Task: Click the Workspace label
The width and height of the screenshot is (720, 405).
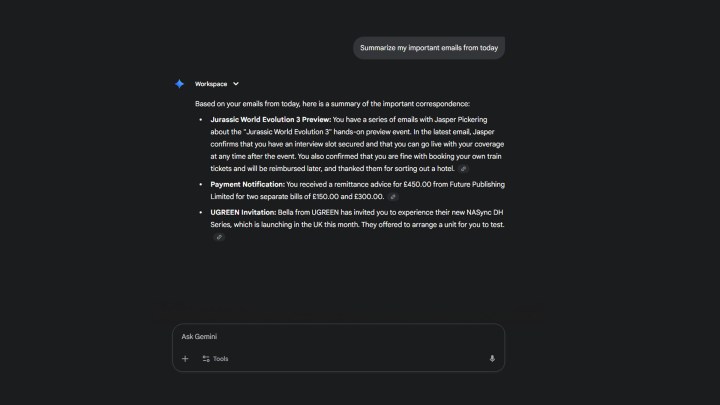Action: [x=211, y=84]
